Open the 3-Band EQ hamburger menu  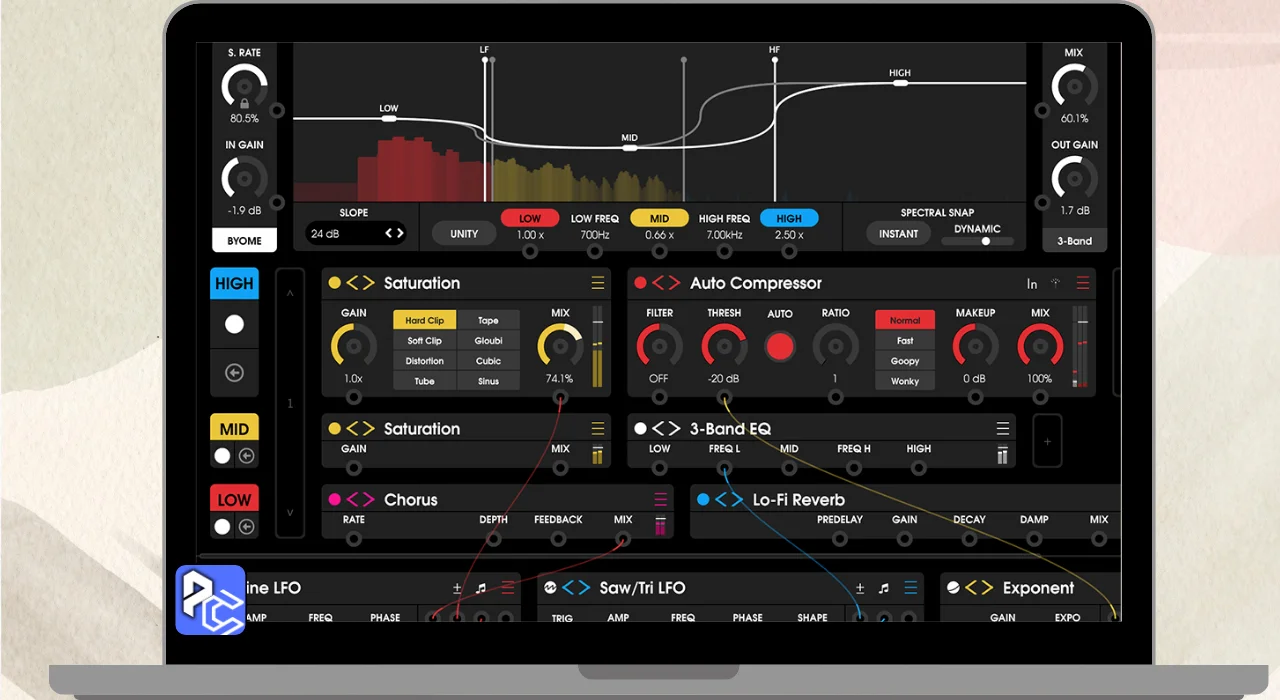[x=1002, y=429]
